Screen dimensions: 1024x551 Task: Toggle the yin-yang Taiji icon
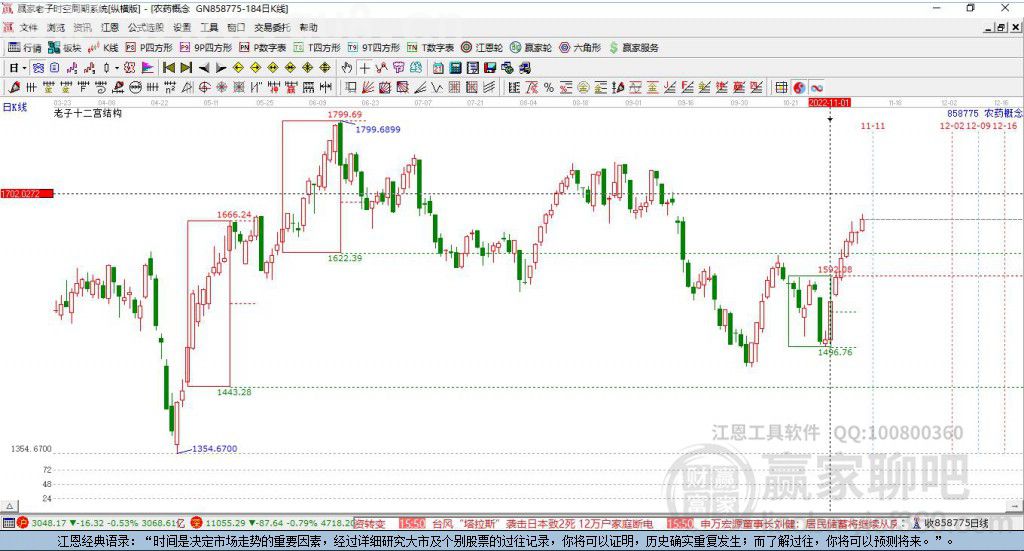coord(799,87)
